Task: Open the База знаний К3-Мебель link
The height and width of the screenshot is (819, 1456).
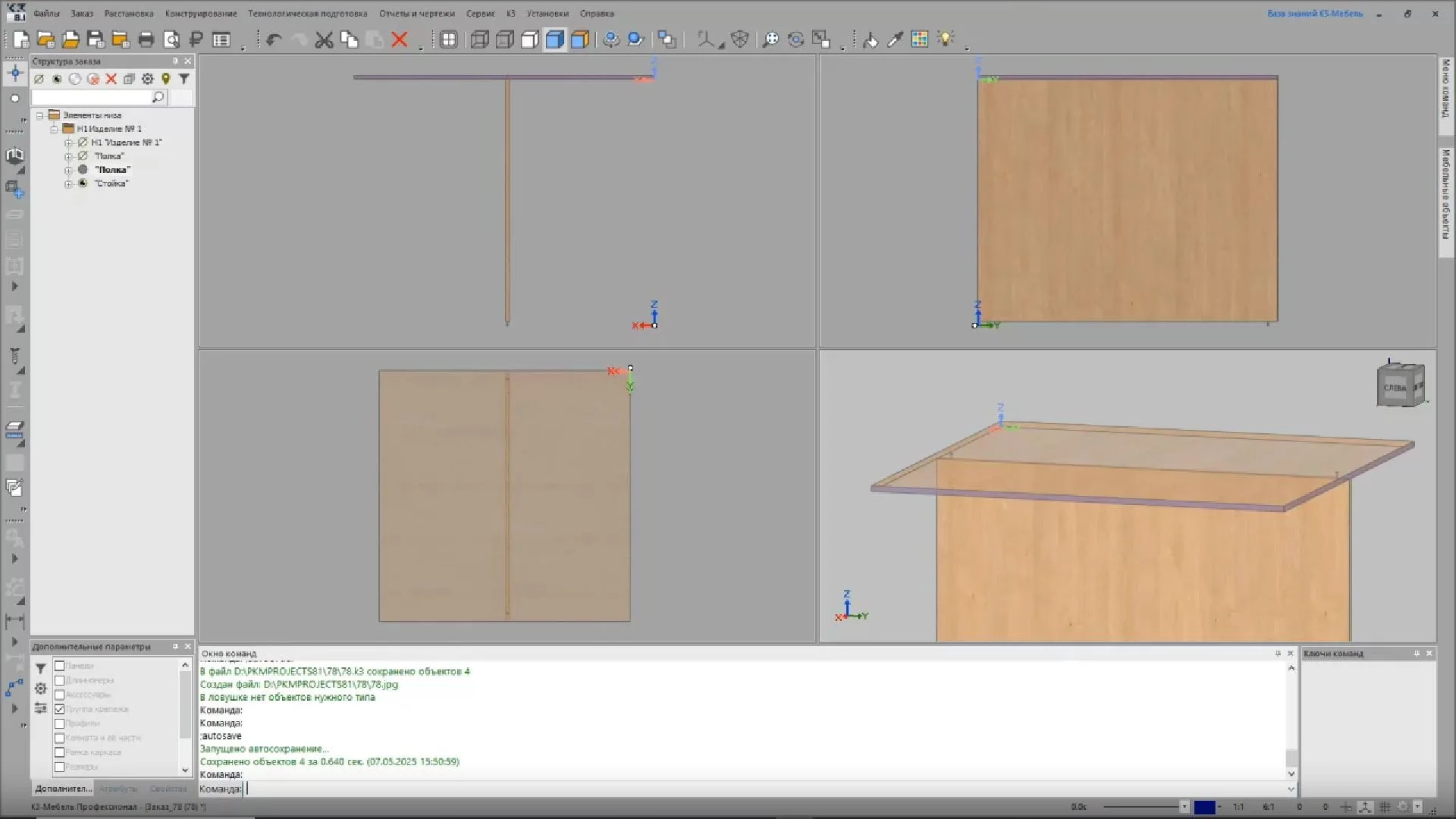Action: [x=1314, y=14]
